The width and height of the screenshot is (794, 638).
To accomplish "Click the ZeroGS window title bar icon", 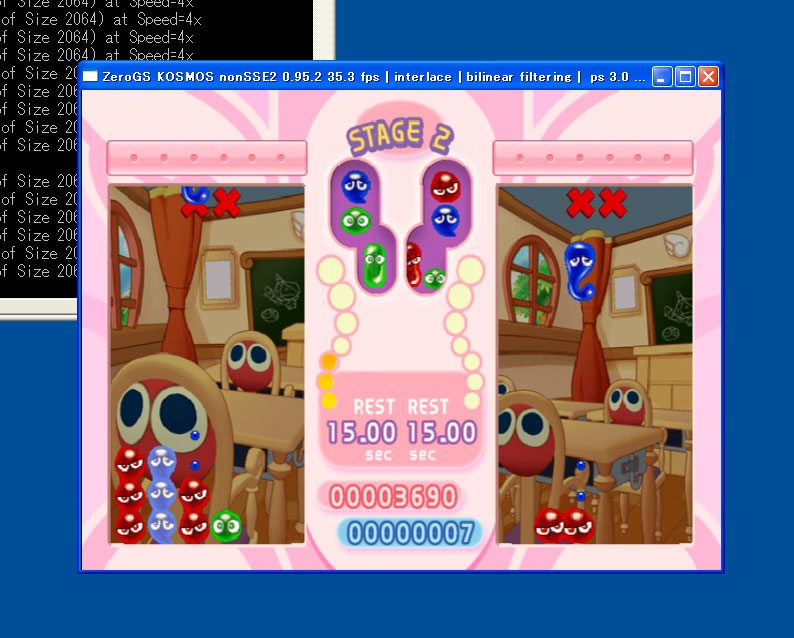I will tap(90, 76).
